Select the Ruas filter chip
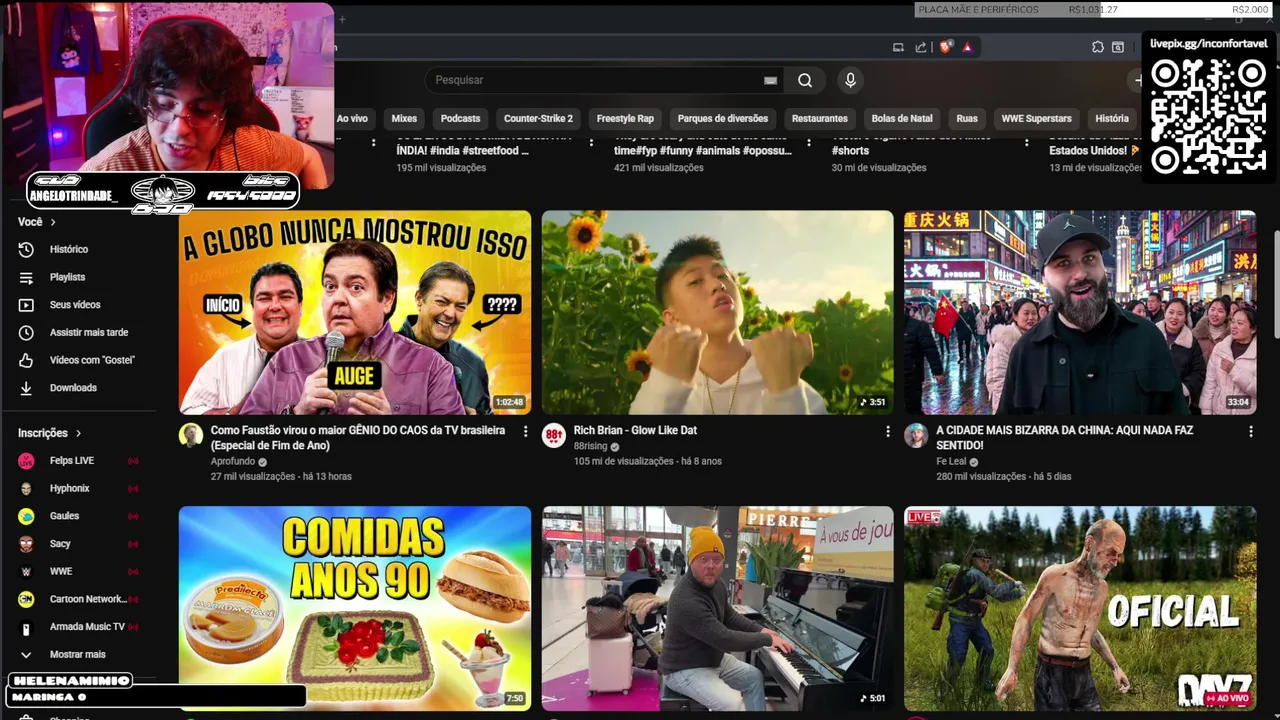 [x=967, y=118]
